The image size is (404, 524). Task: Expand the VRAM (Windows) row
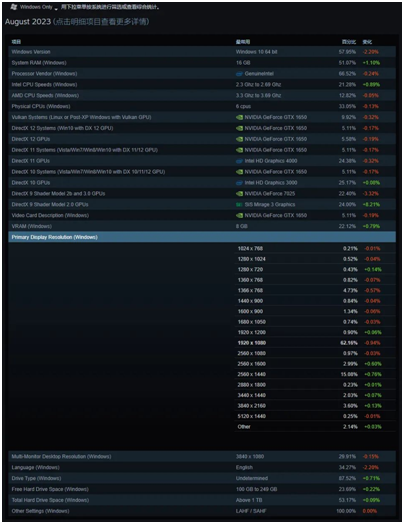(202, 226)
